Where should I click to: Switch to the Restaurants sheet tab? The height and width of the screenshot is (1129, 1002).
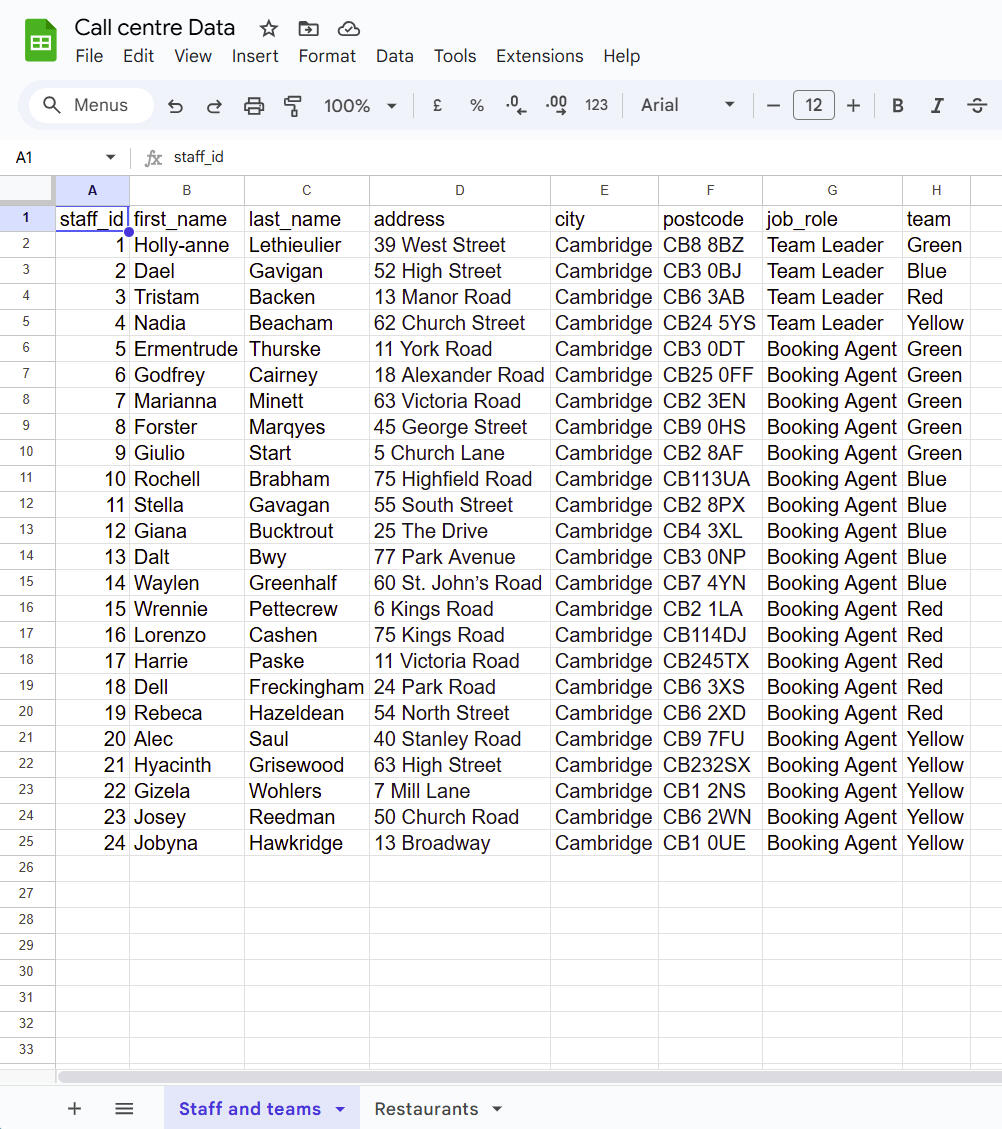(x=428, y=1108)
